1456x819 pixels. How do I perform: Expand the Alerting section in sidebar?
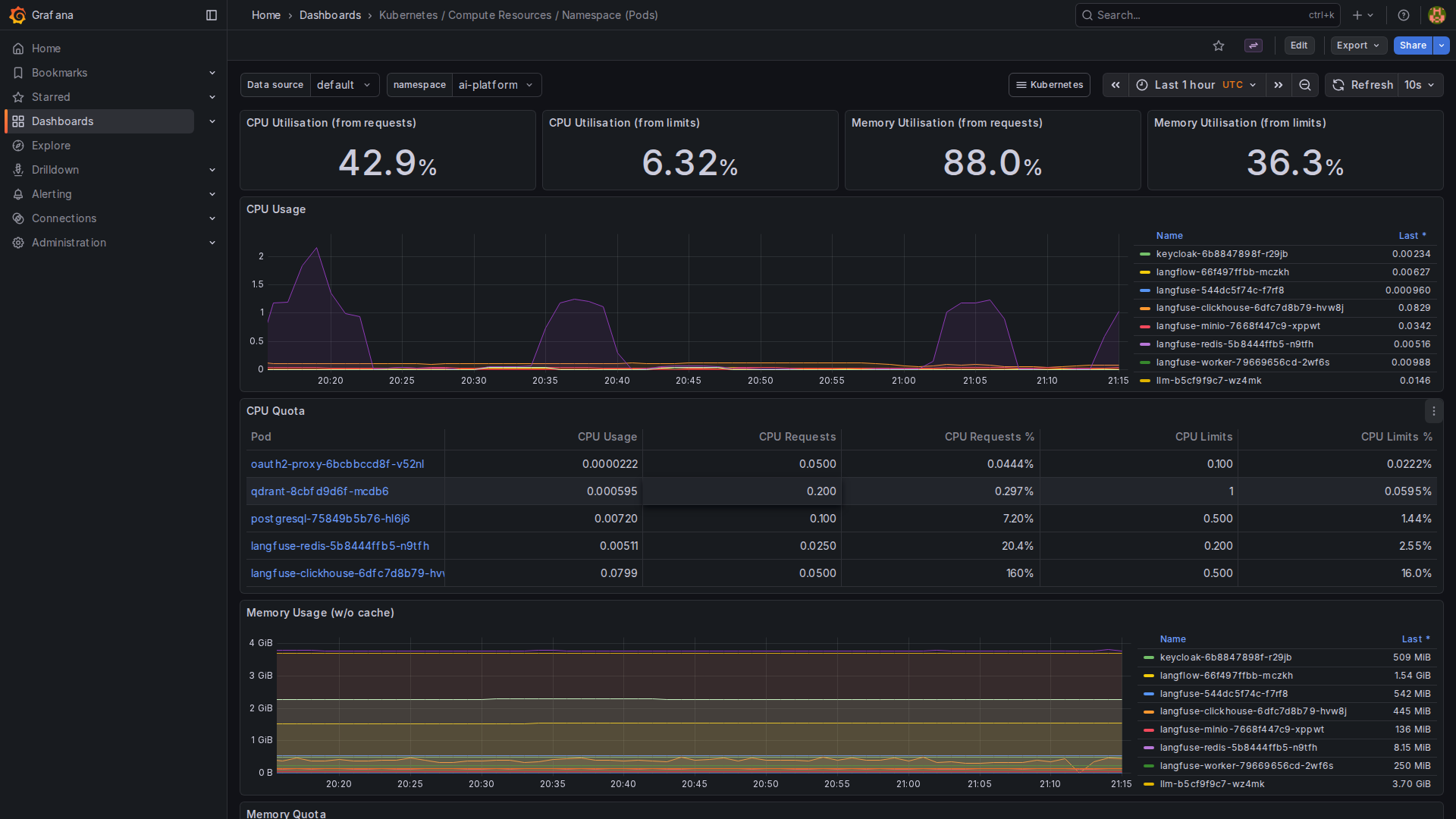coord(212,194)
